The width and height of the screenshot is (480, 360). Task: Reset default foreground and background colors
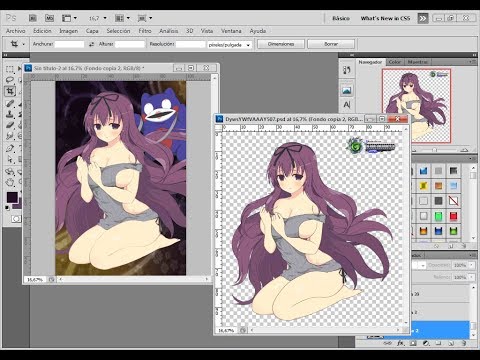7,208
